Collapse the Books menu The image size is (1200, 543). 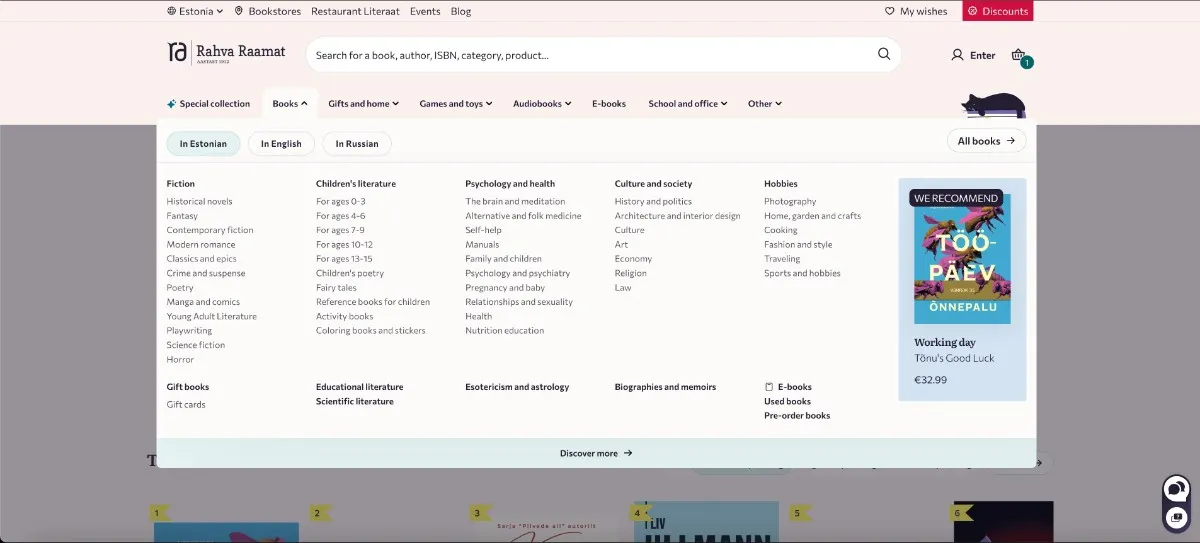[x=290, y=103]
